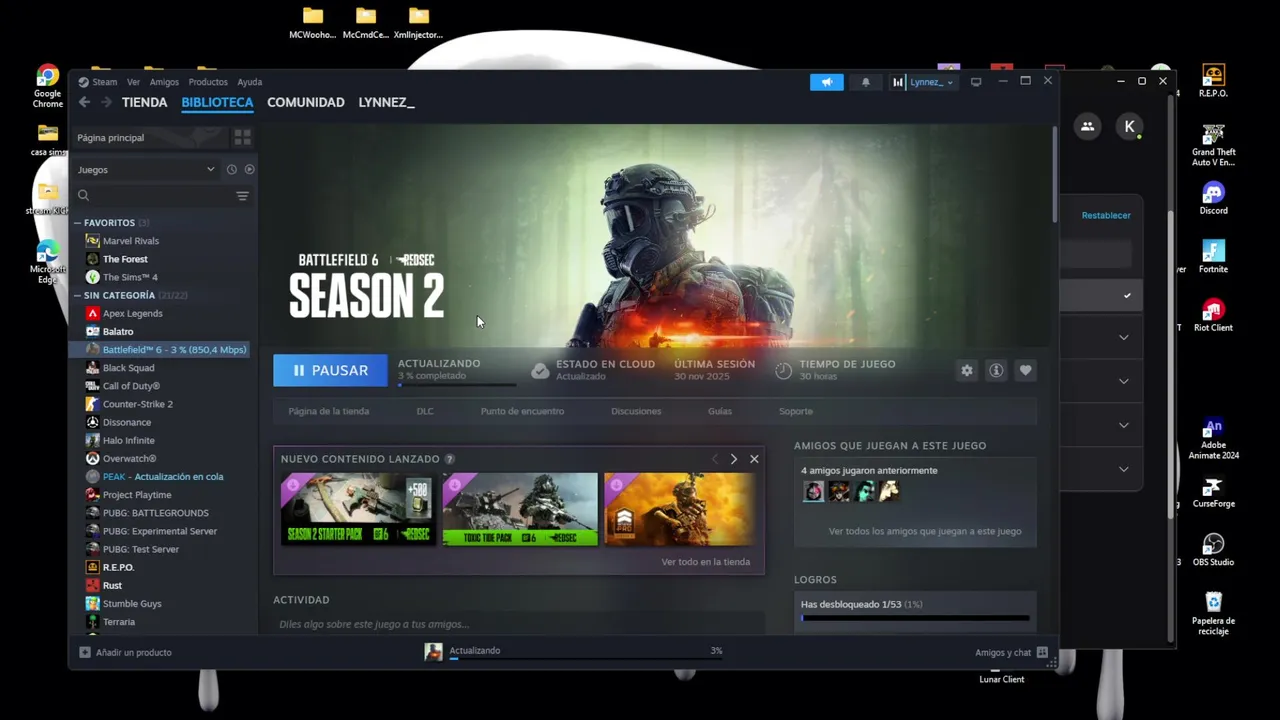Open the Guías link
The image size is (1280, 720).
click(720, 411)
